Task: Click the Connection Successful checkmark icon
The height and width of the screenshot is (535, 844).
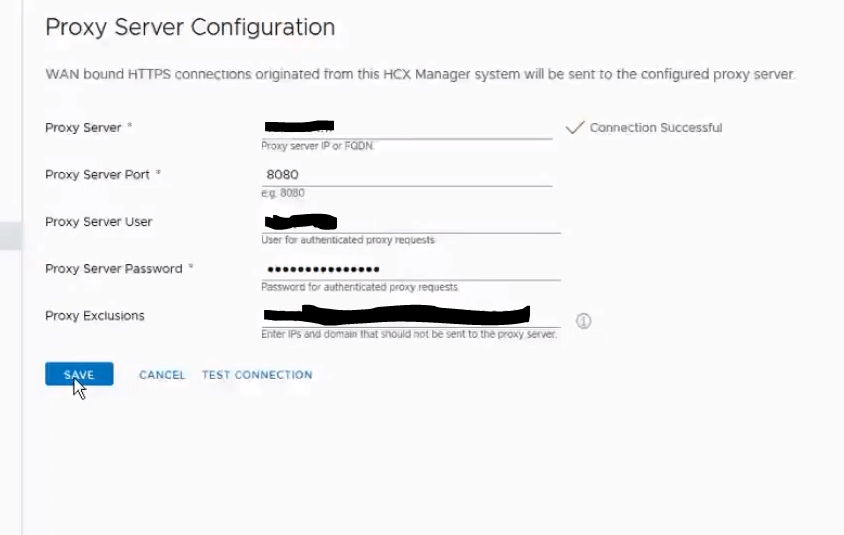Action: tap(574, 128)
